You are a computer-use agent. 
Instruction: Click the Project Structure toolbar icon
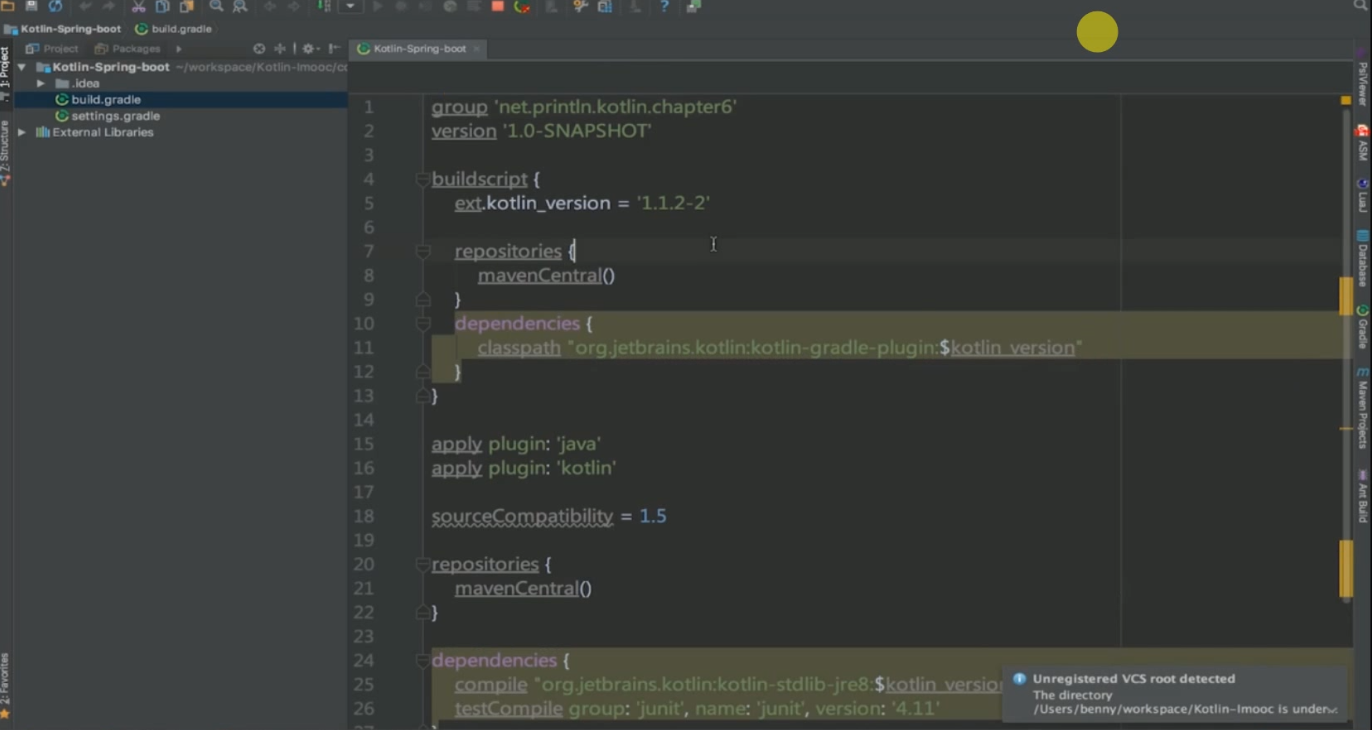tap(605, 6)
